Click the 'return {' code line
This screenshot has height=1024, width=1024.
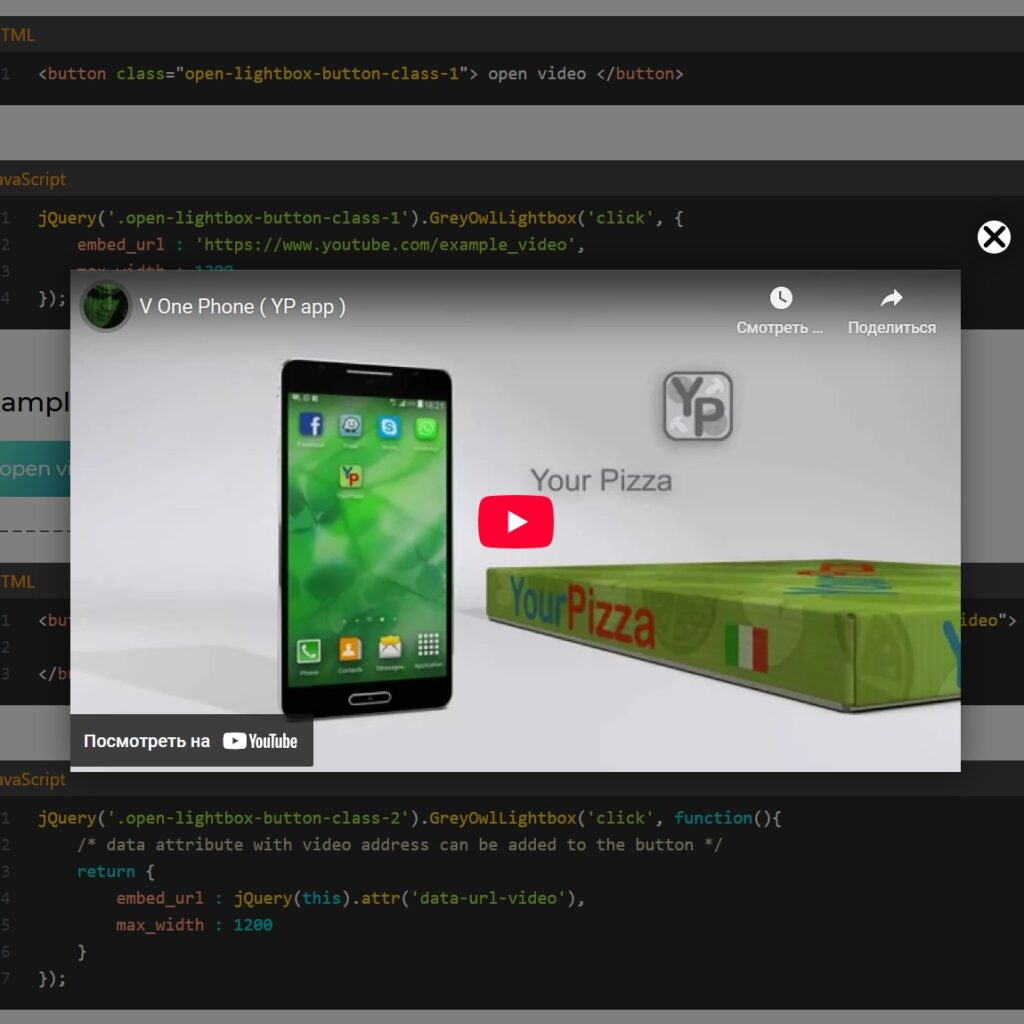point(116,872)
